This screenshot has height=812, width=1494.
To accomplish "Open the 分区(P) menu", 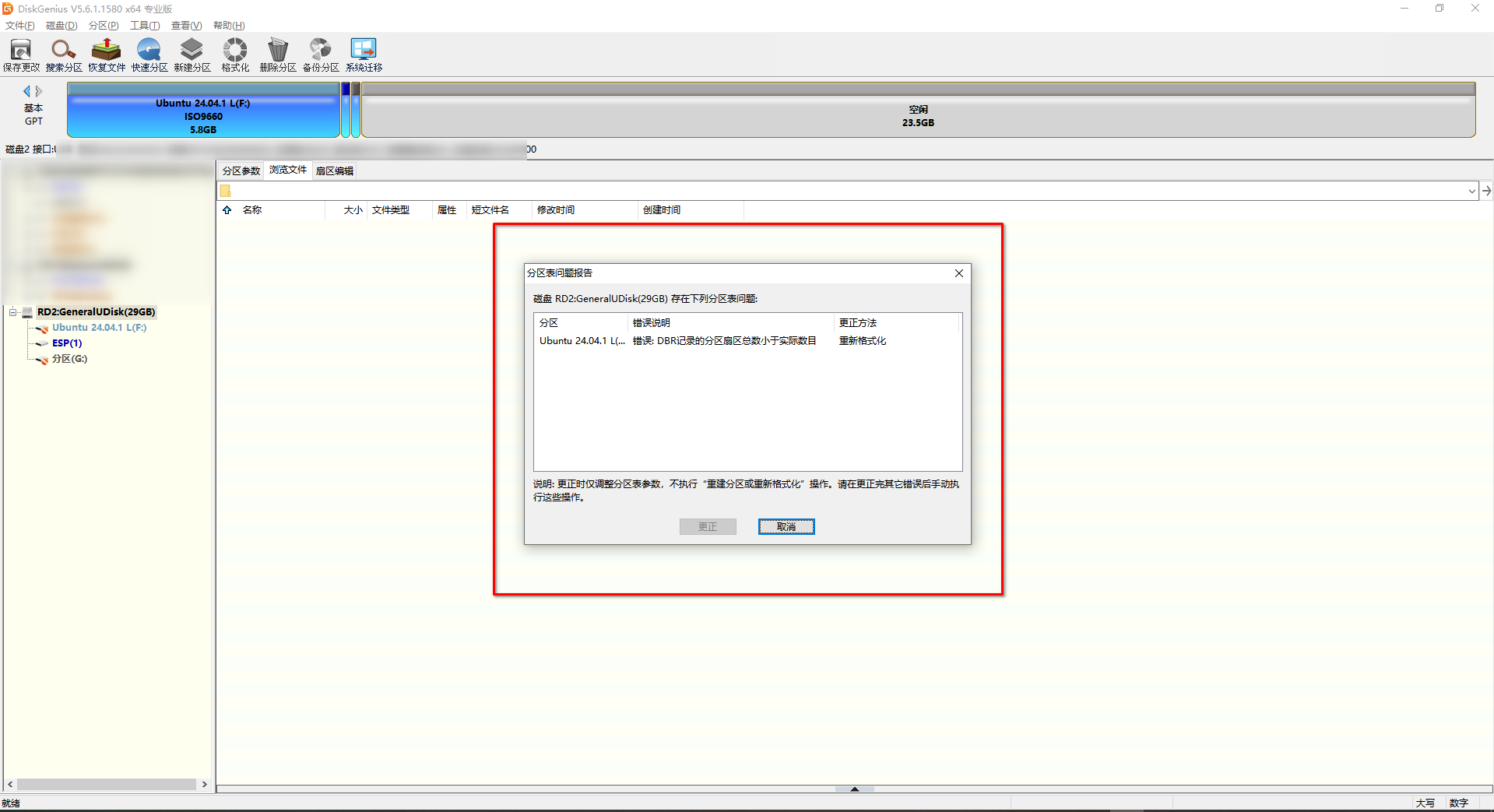I will [x=104, y=26].
